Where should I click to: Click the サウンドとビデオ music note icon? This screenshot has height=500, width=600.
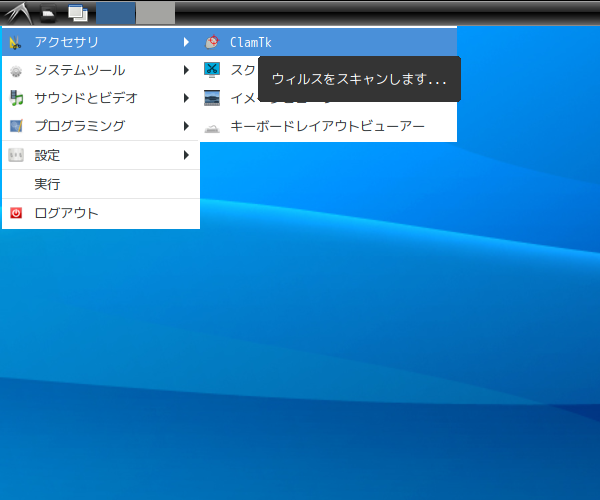point(16,98)
